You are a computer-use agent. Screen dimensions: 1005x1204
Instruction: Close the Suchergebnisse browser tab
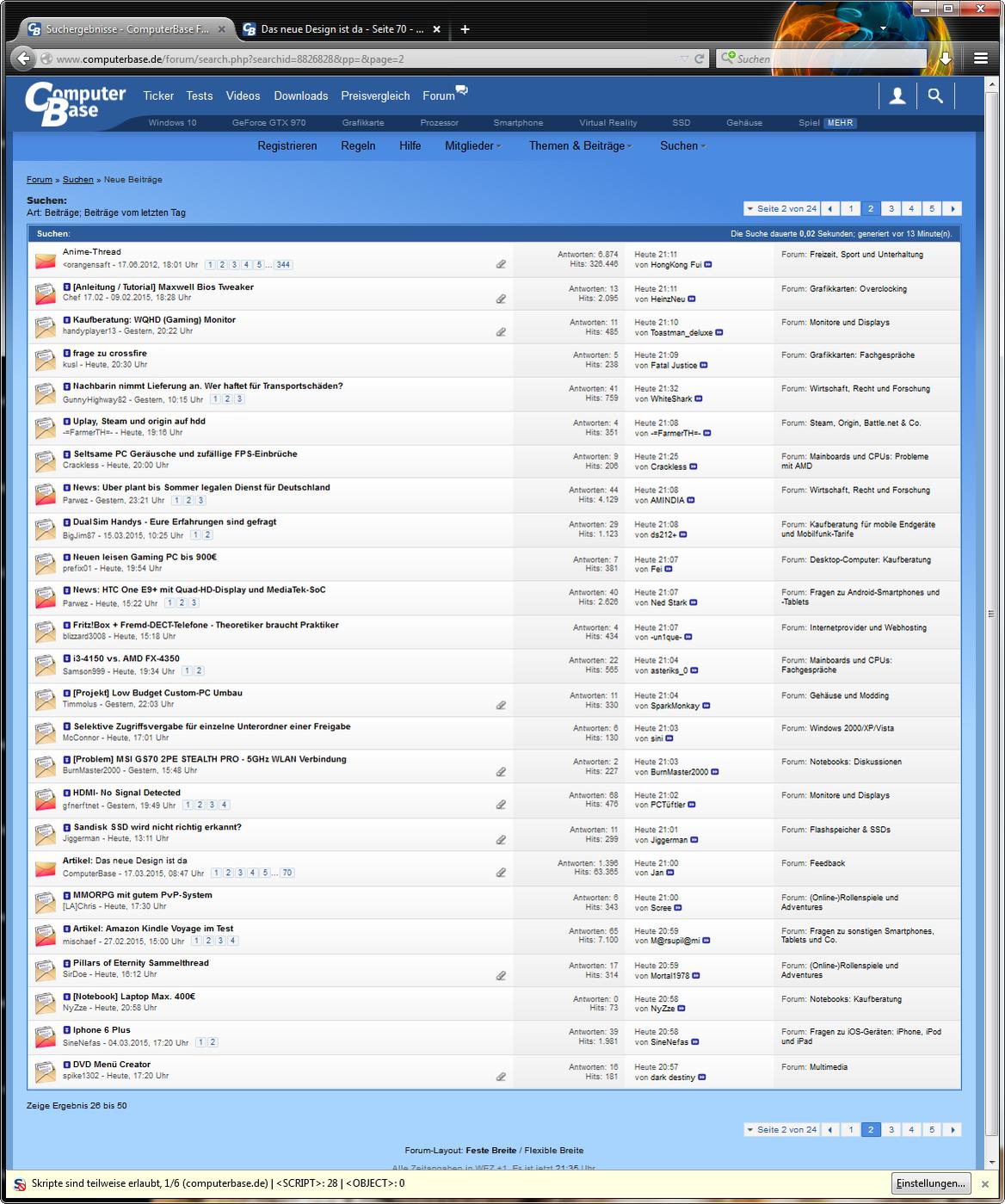pyautogui.click(x=221, y=29)
